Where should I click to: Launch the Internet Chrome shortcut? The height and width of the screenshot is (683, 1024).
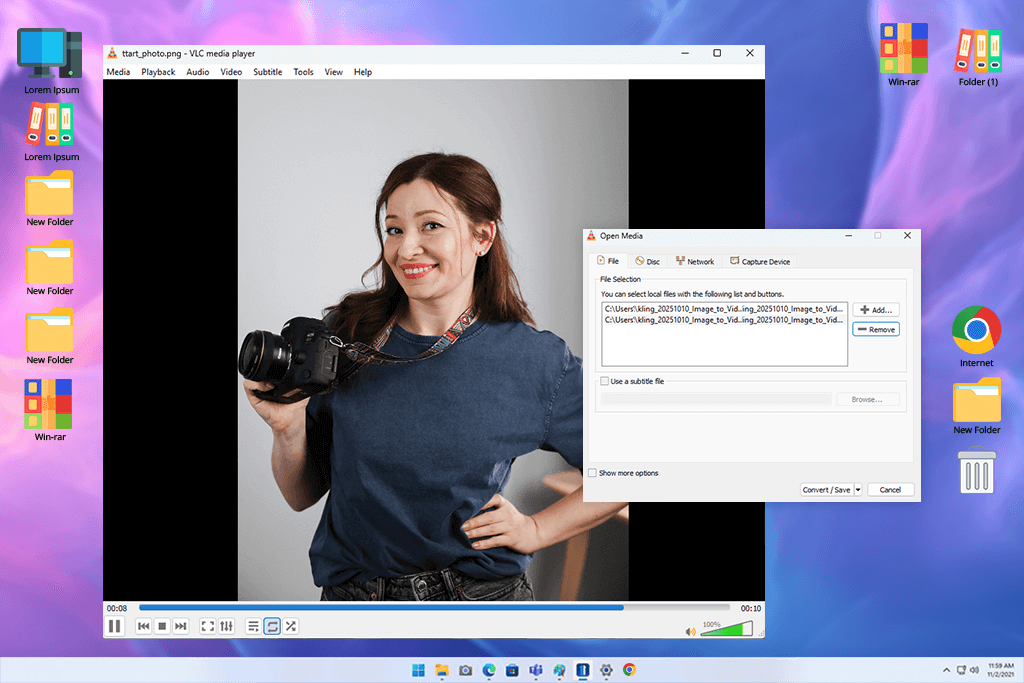(x=976, y=336)
